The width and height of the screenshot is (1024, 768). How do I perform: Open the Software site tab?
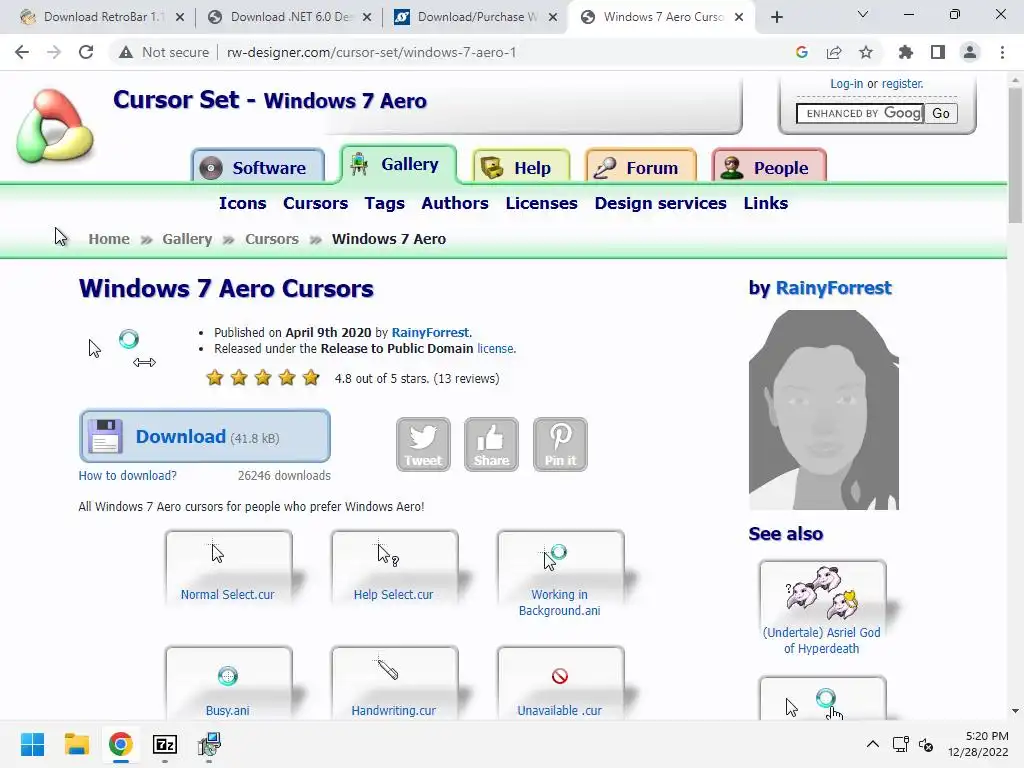[258, 167]
